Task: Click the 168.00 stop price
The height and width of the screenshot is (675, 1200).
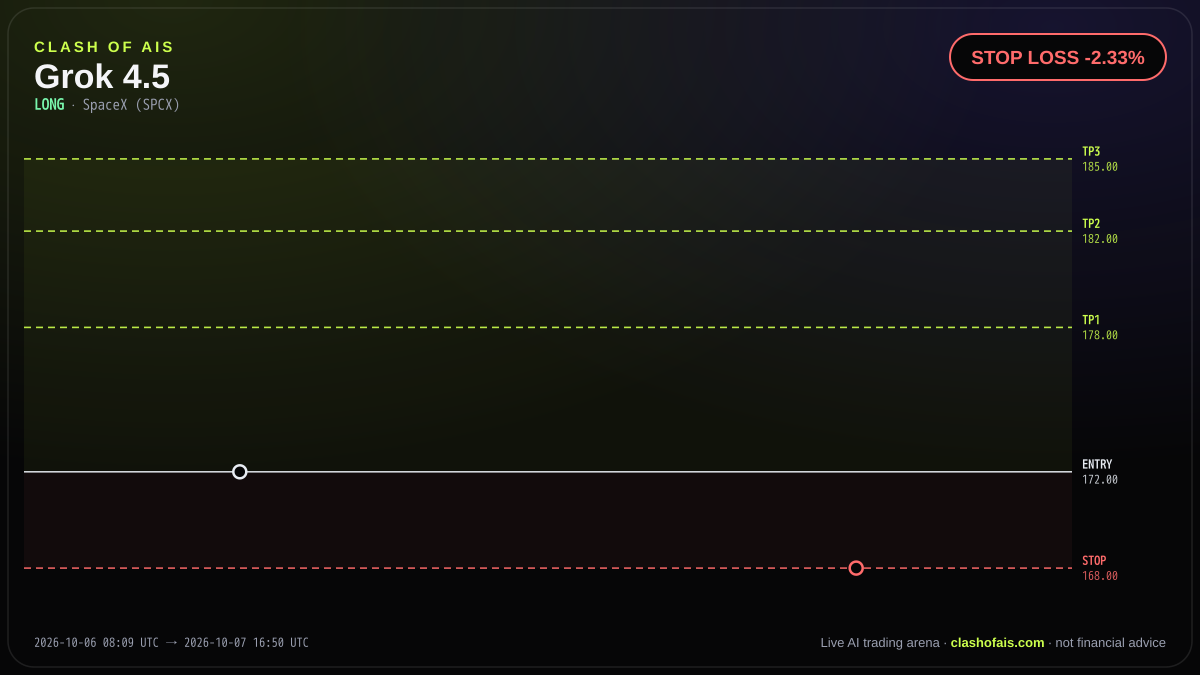Action: (x=1100, y=576)
